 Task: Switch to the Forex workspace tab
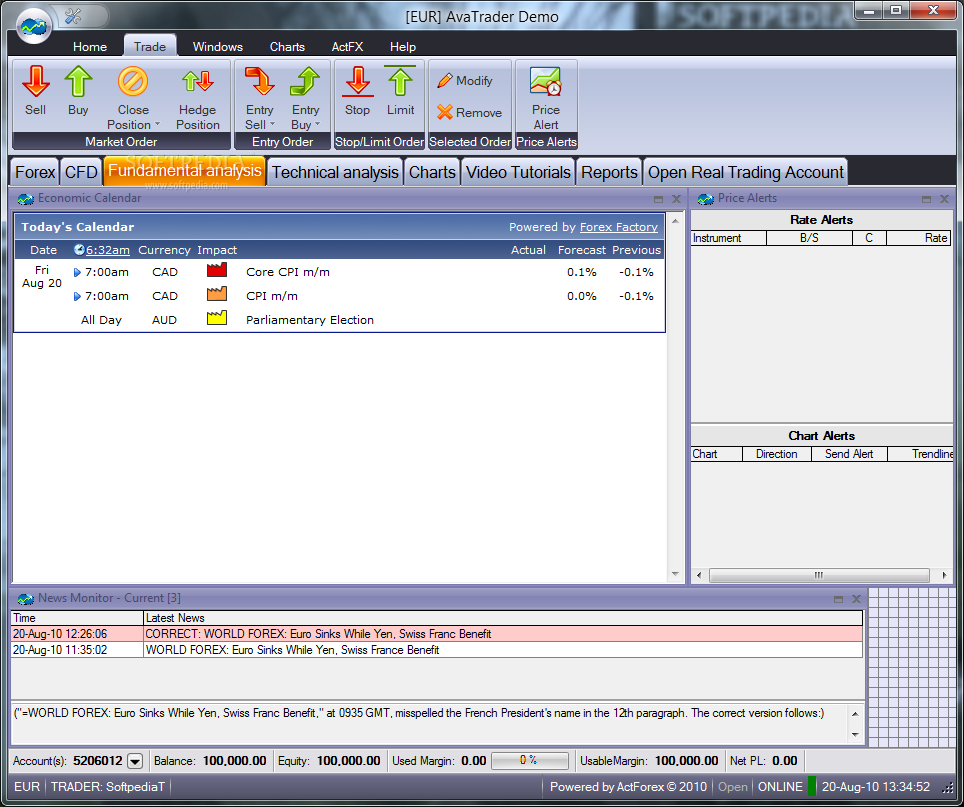coord(35,172)
